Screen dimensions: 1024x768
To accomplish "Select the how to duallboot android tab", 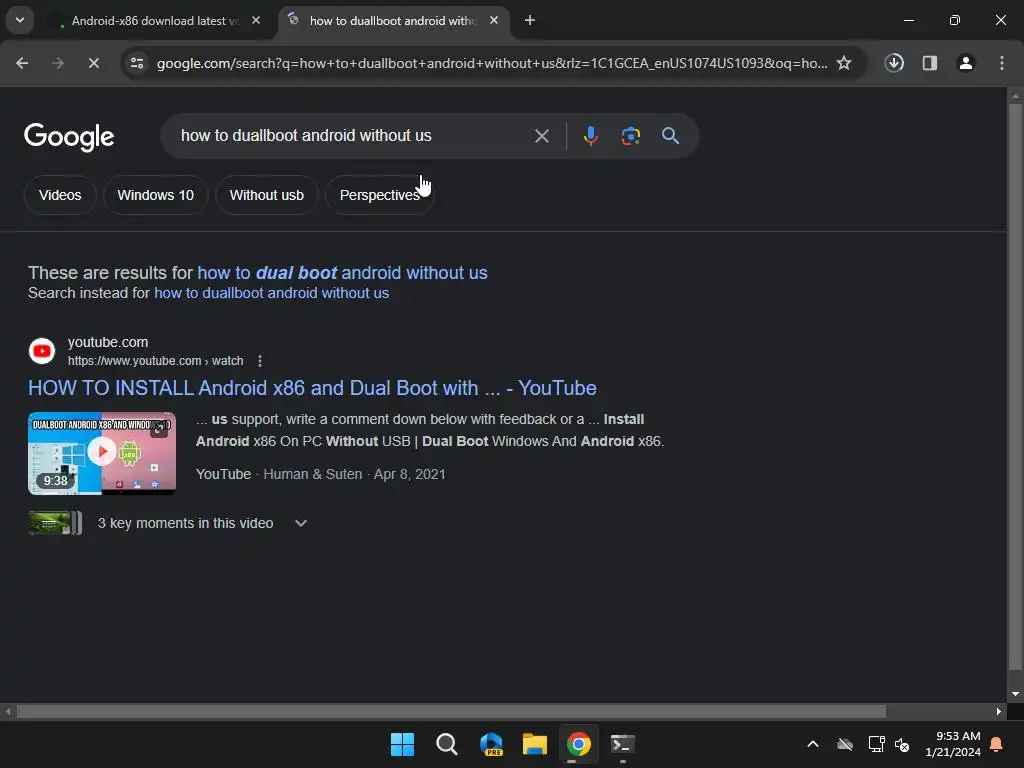I will point(392,21).
